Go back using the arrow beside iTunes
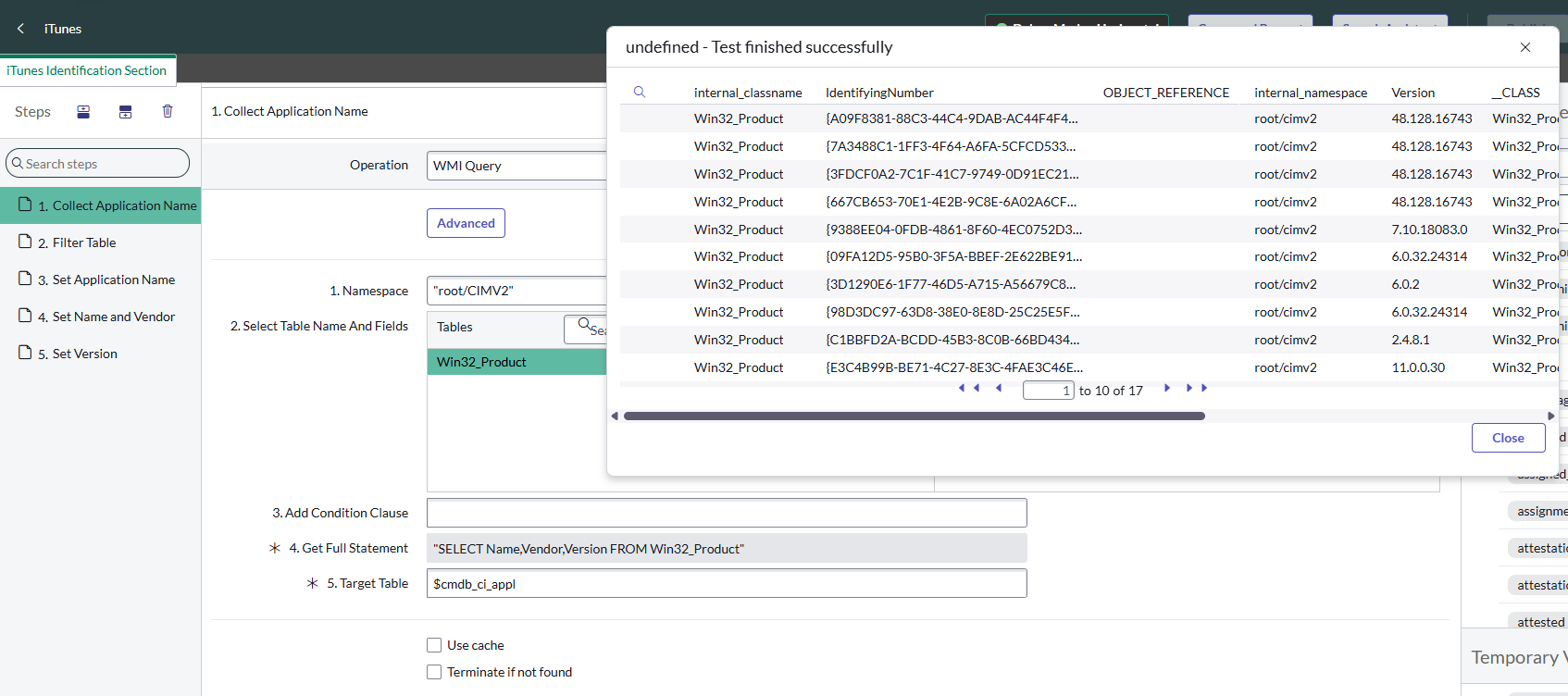This screenshot has width=1568, height=696. [20, 29]
